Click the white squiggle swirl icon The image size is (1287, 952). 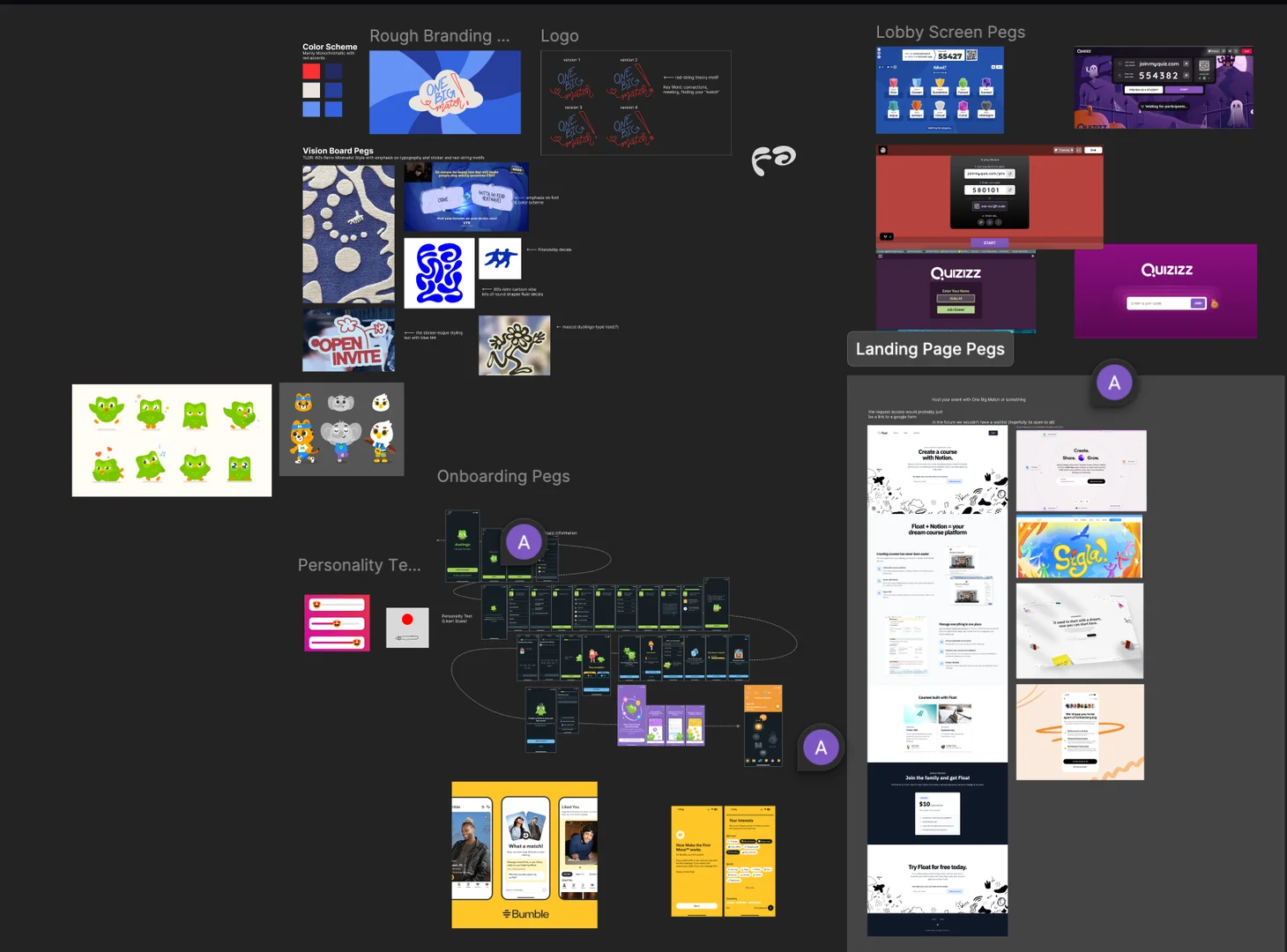coord(773,160)
